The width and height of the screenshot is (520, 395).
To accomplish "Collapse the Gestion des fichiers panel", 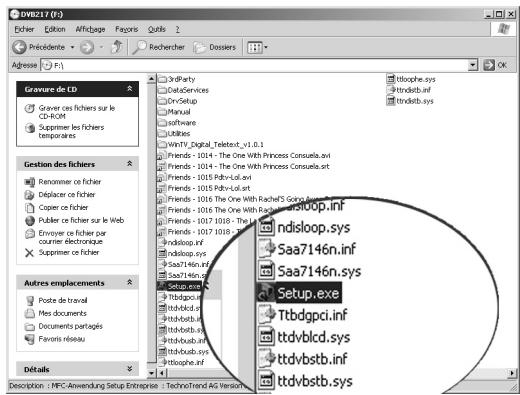I will click(x=130, y=164).
